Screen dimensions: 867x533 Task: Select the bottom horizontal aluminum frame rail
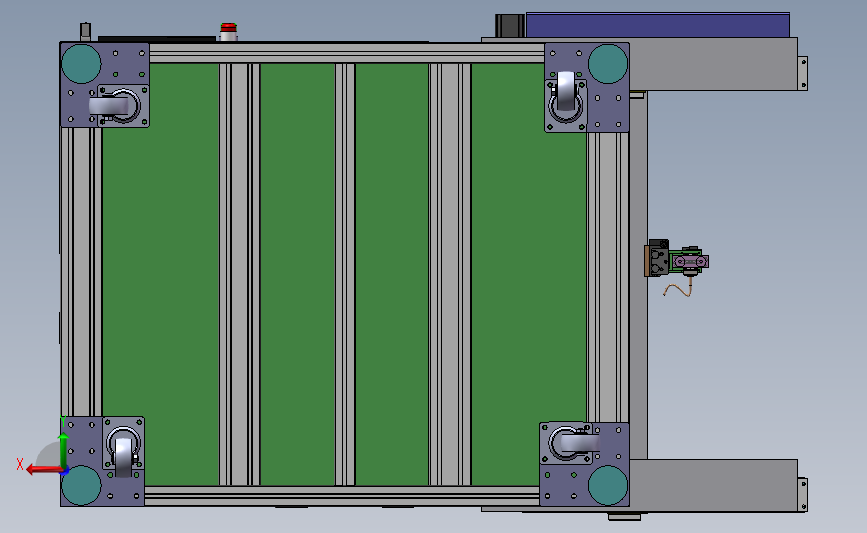[x=342, y=495]
